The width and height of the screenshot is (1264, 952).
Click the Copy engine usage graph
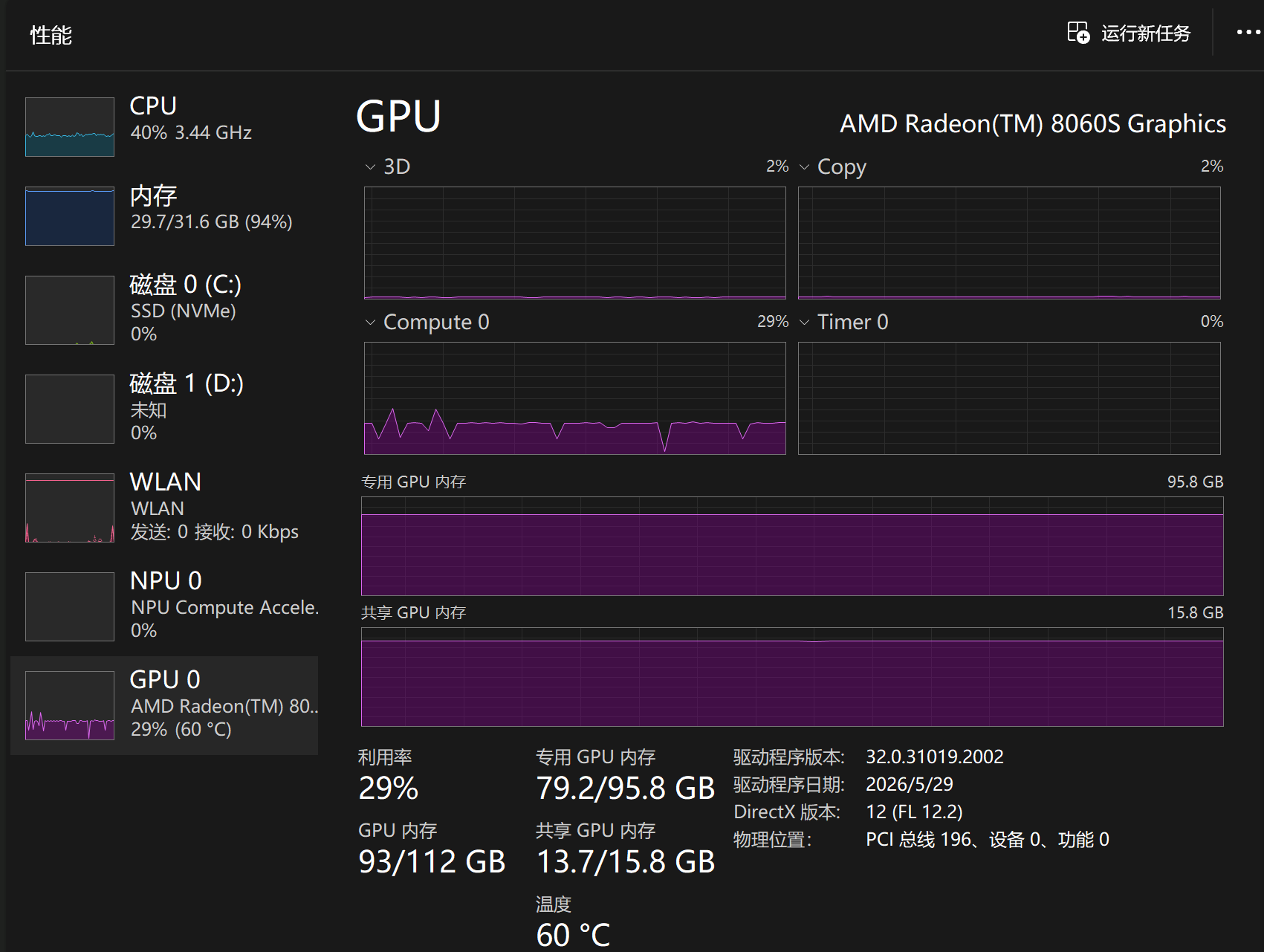[x=1009, y=243]
